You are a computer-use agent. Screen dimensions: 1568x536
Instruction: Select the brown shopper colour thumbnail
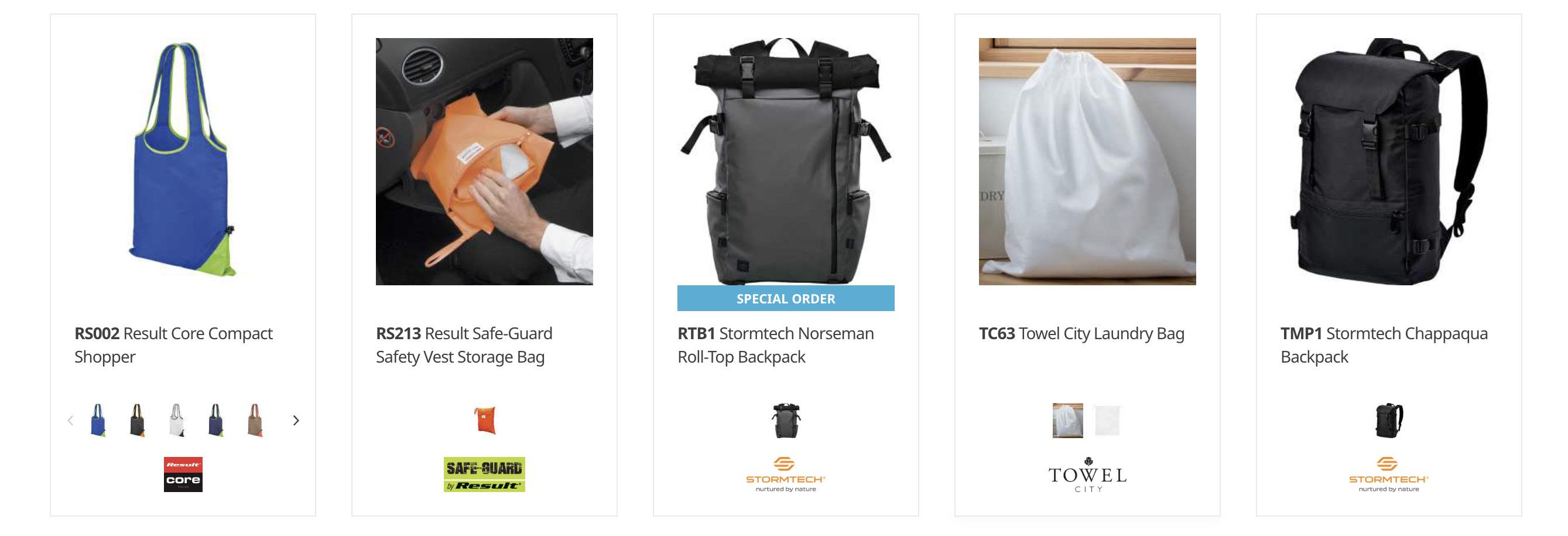(256, 419)
